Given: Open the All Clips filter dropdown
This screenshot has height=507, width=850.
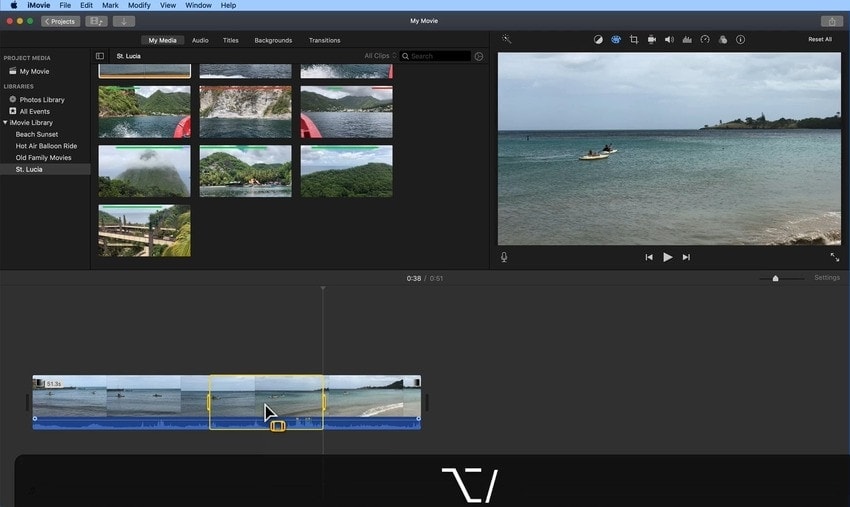Looking at the screenshot, I should (x=380, y=56).
